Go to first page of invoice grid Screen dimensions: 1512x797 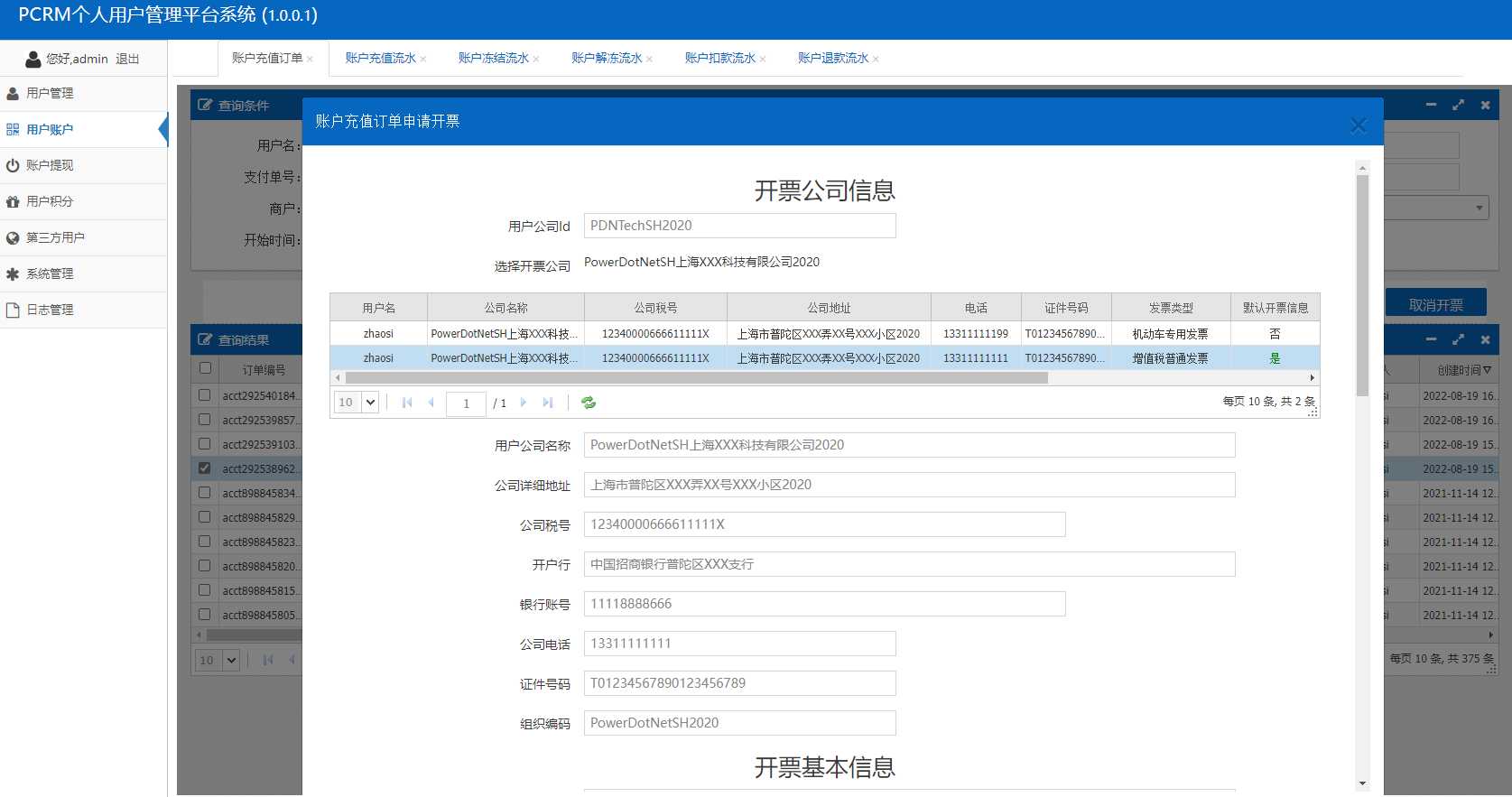(x=407, y=403)
